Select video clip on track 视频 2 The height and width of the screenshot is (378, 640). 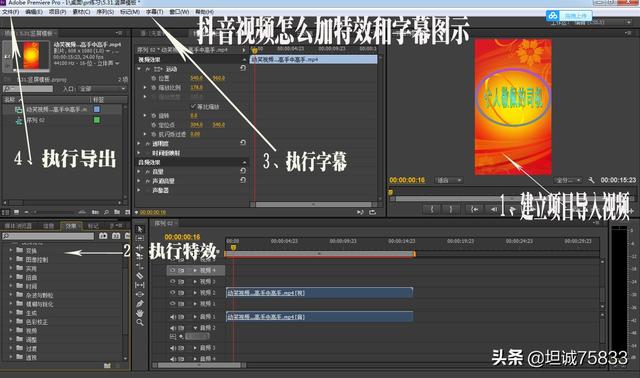point(319,293)
